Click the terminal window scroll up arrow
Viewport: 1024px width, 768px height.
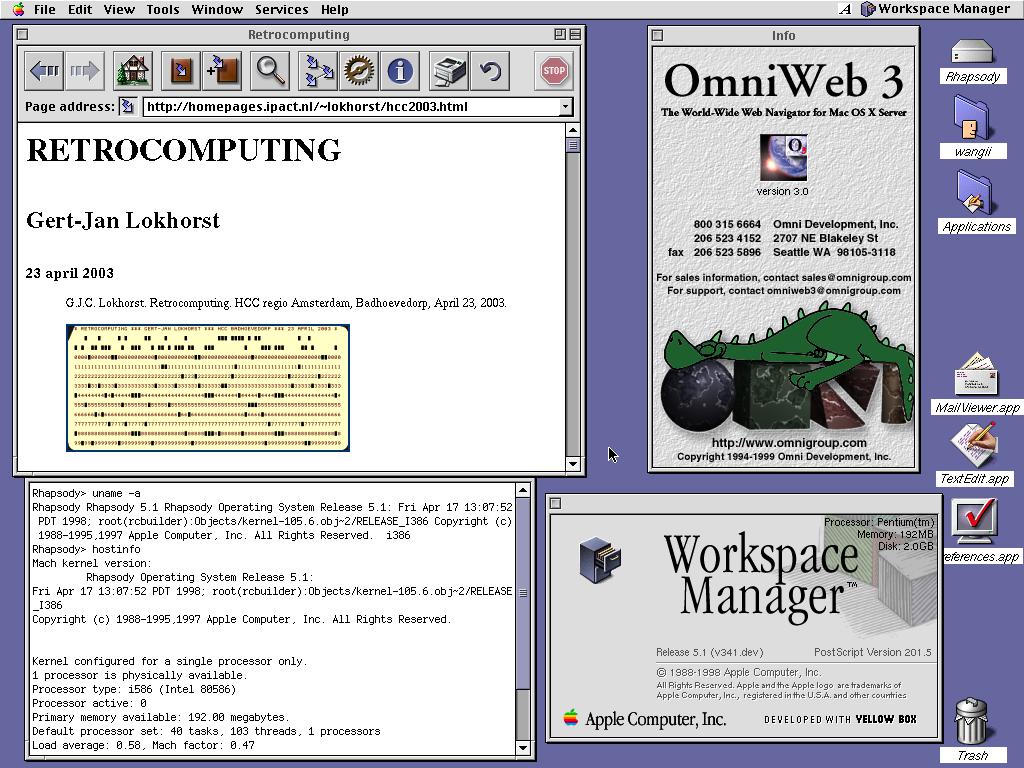(522, 490)
